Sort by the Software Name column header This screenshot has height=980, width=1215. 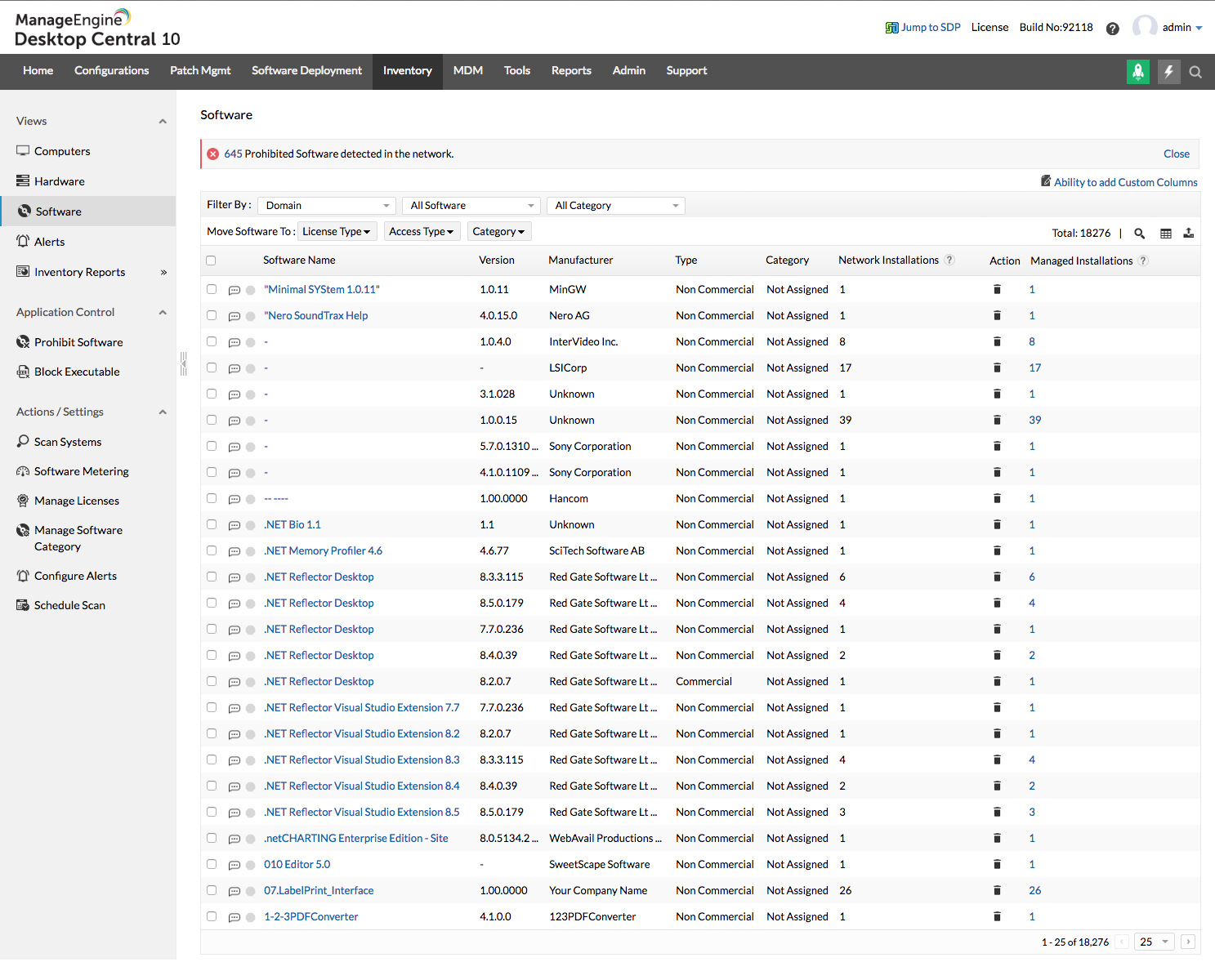pyautogui.click(x=299, y=261)
